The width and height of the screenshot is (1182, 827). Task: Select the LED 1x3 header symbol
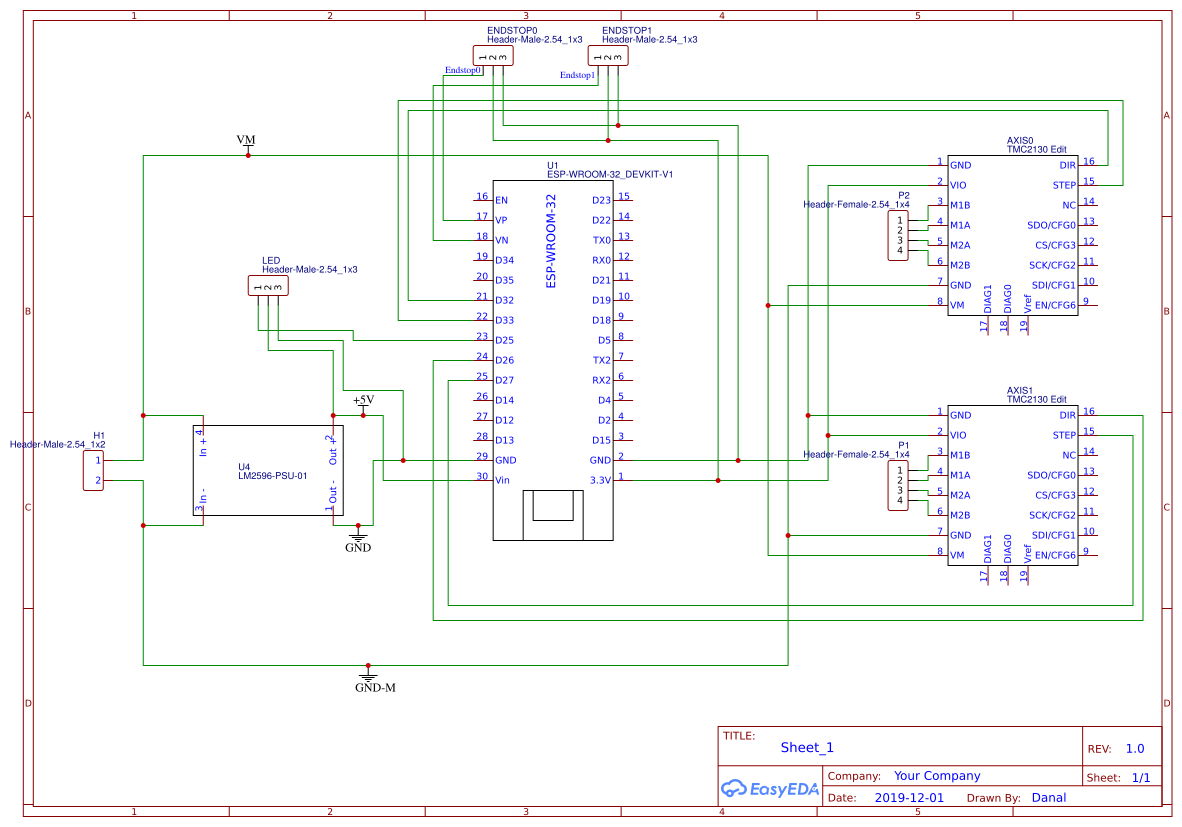[x=268, y=285]
